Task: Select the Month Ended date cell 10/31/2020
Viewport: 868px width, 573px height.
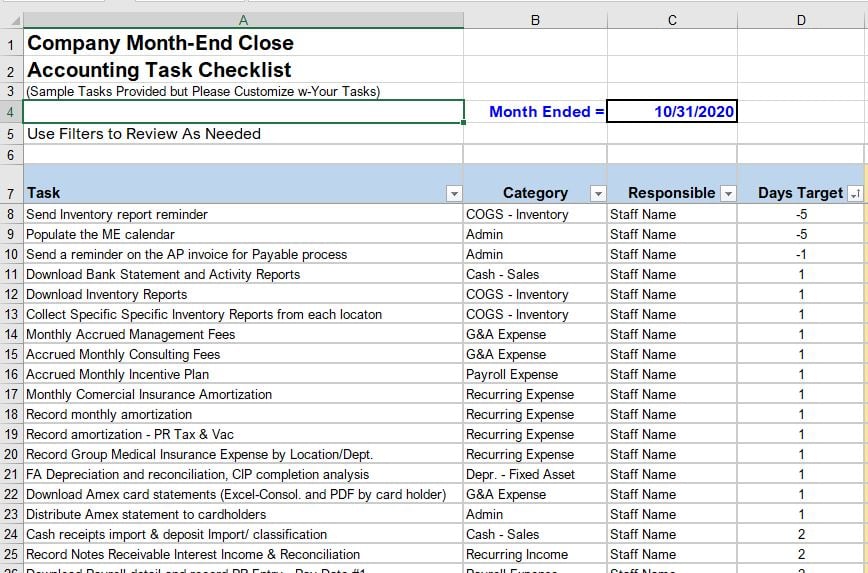Action: pos(672,111)
